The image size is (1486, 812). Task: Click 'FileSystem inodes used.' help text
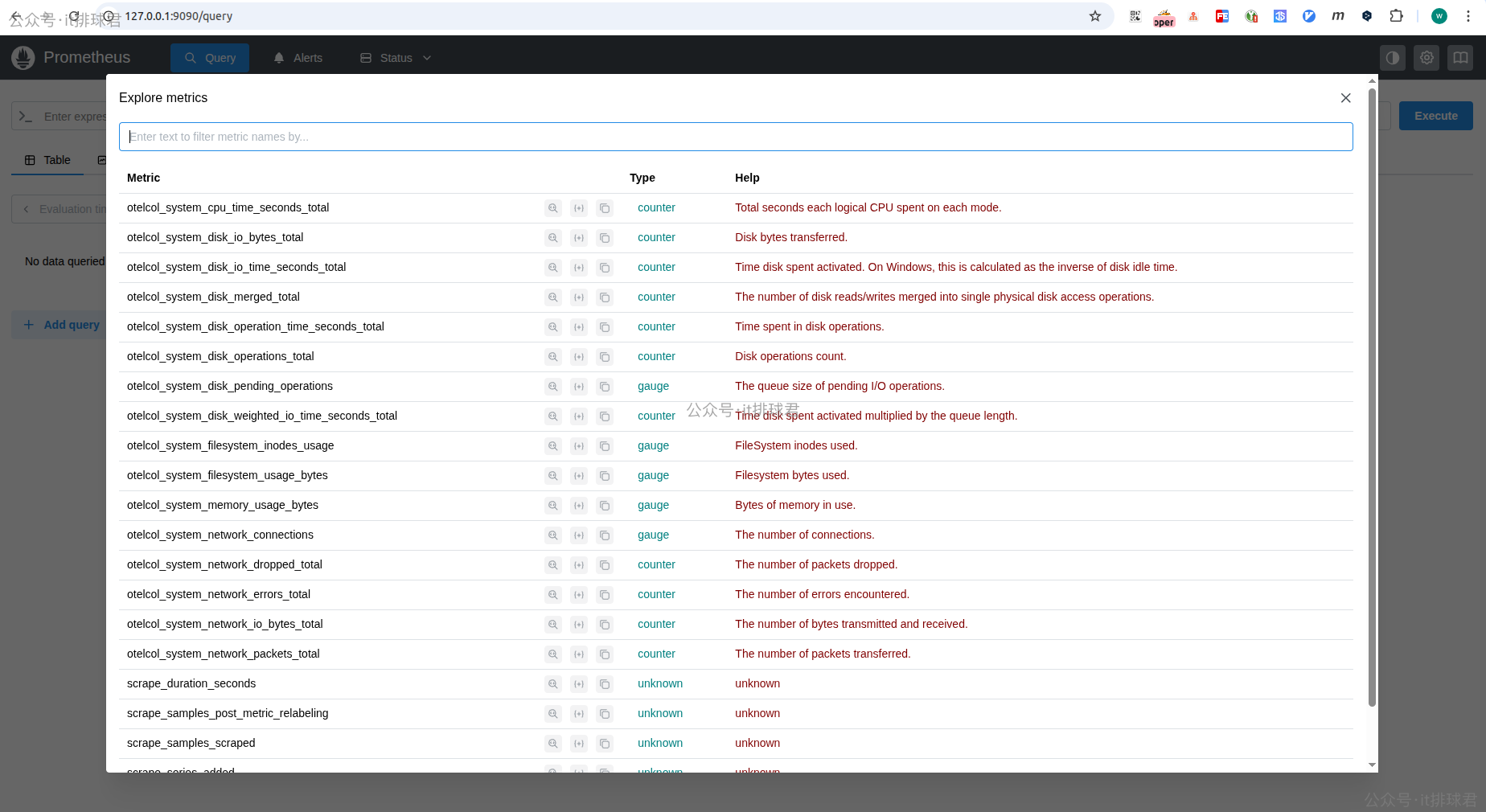pyautogui.click(x=796, y=445)
